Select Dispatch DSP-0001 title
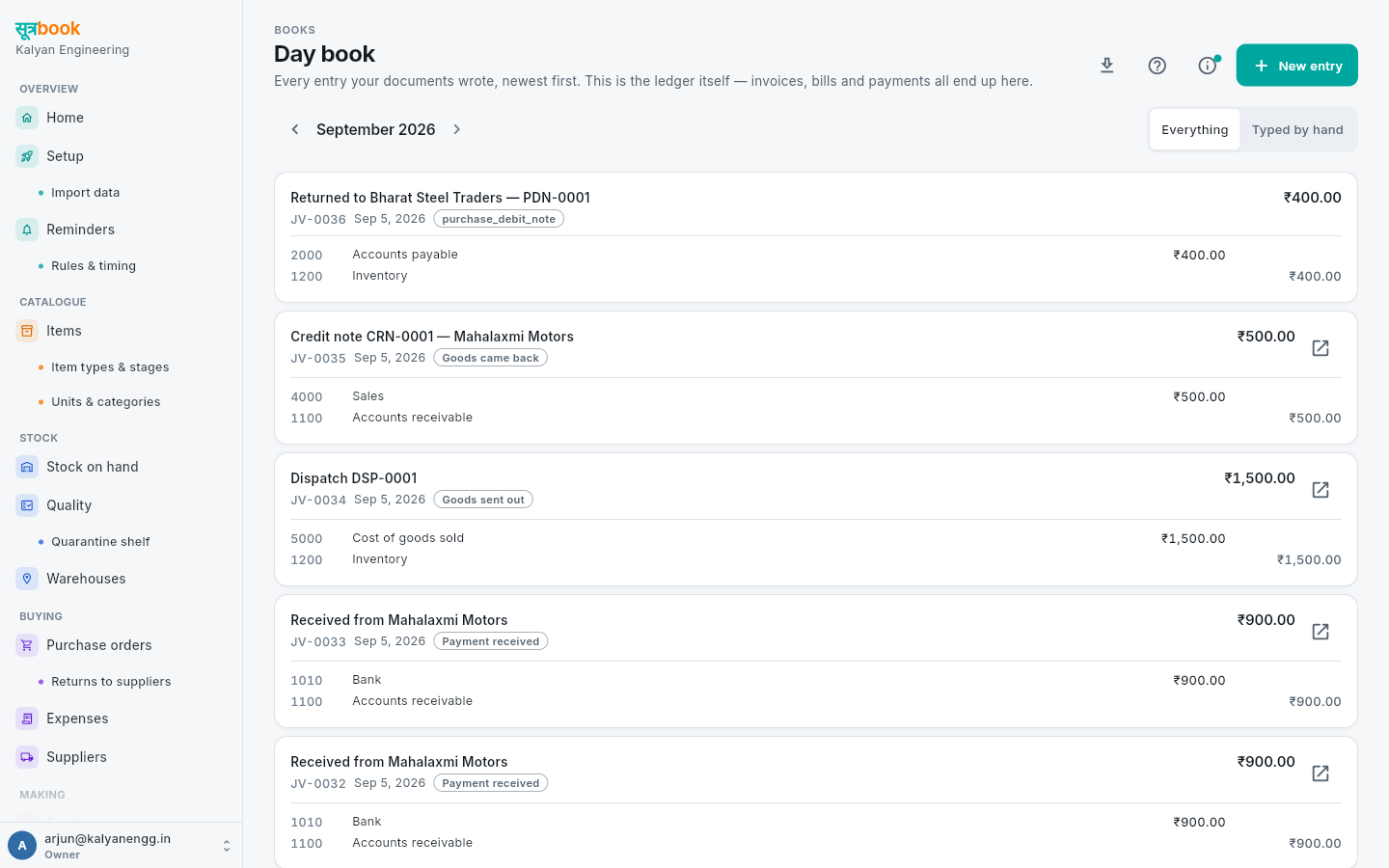Image resolution: width=1389 pixels, height=868 pixels. [x=354, y=478]
